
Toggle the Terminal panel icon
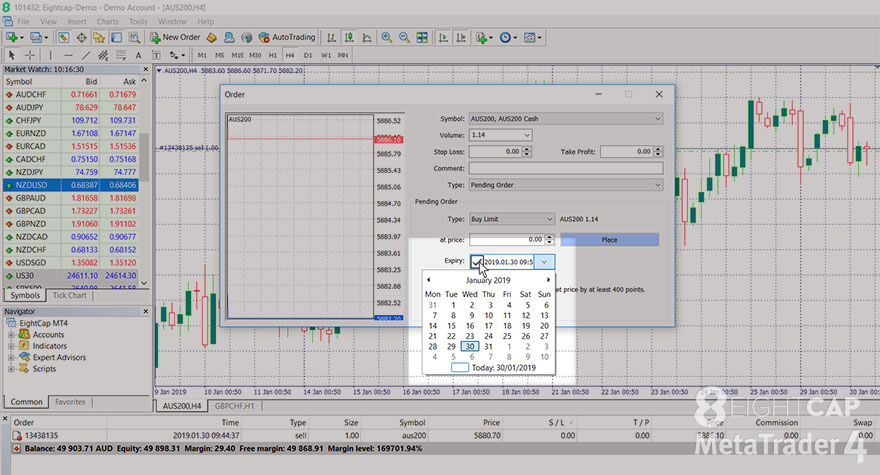(116, 38)
